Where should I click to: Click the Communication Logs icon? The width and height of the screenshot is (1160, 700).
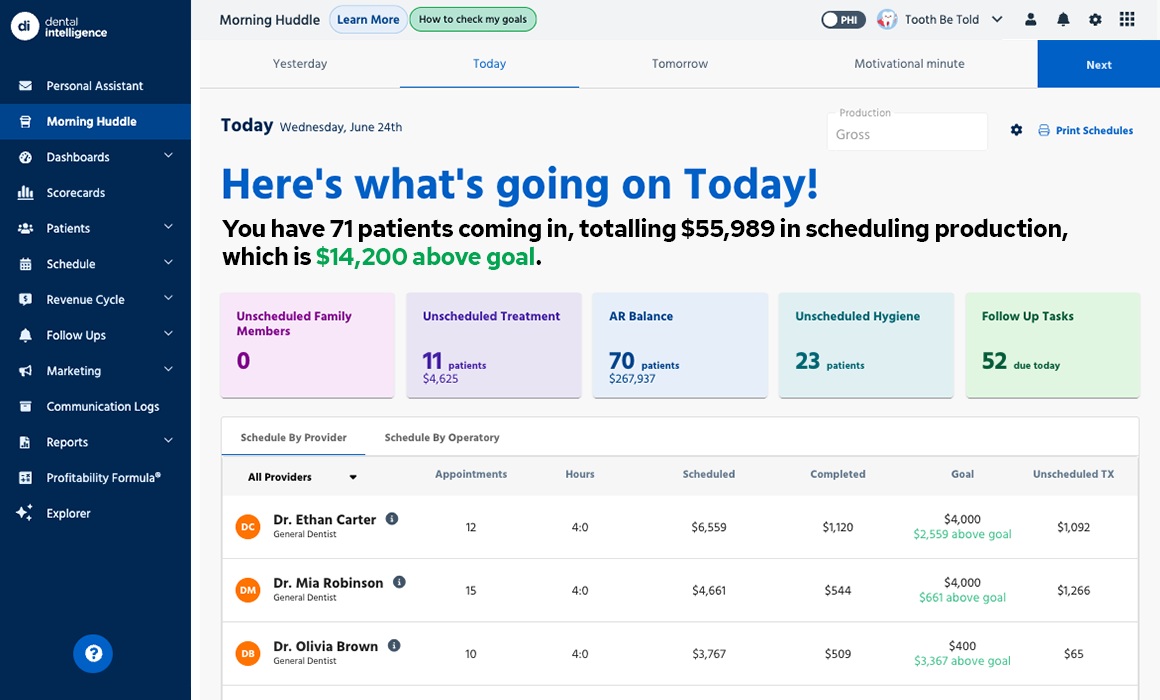[x=25, y=406]
